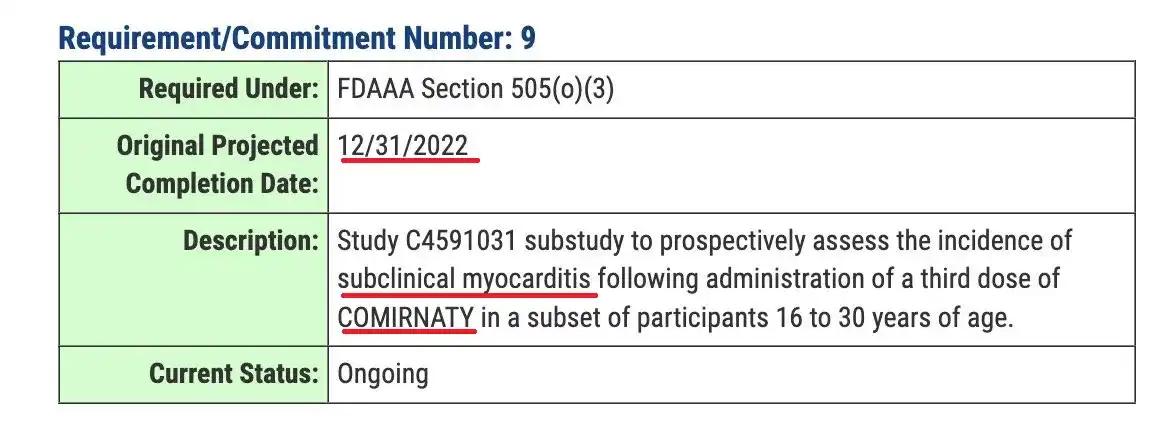Click the Requirement/Commitment Number heading
The image size is (1170, 432).
coord(288,38)
